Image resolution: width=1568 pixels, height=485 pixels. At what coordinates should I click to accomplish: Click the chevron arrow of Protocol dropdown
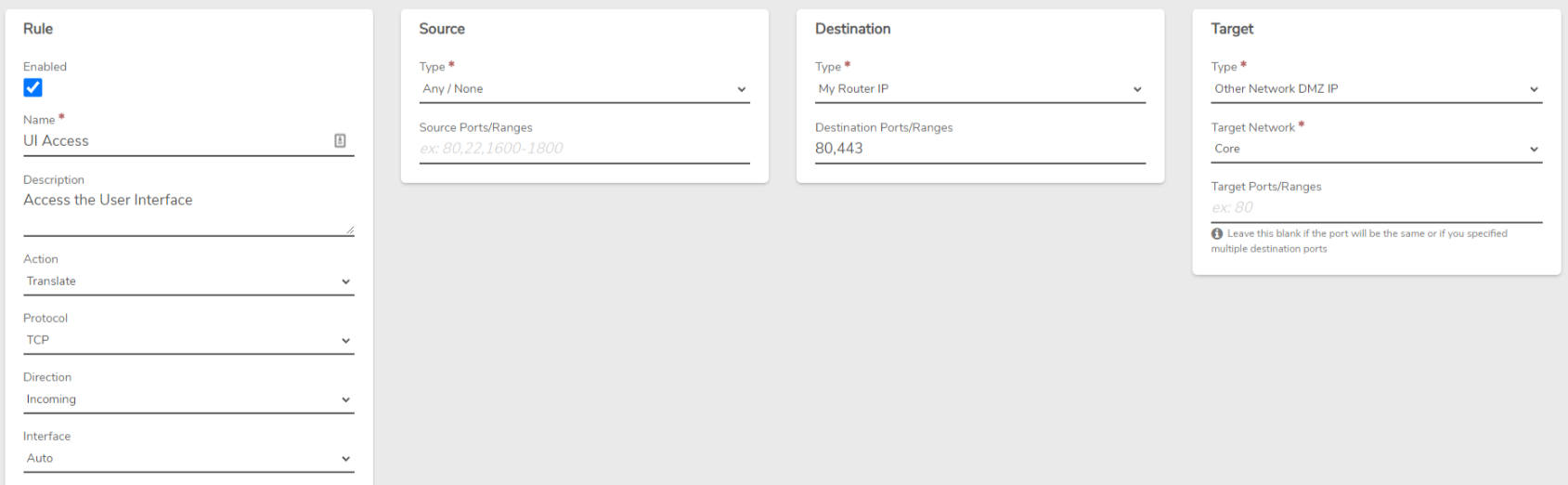[x=345, y=341]
